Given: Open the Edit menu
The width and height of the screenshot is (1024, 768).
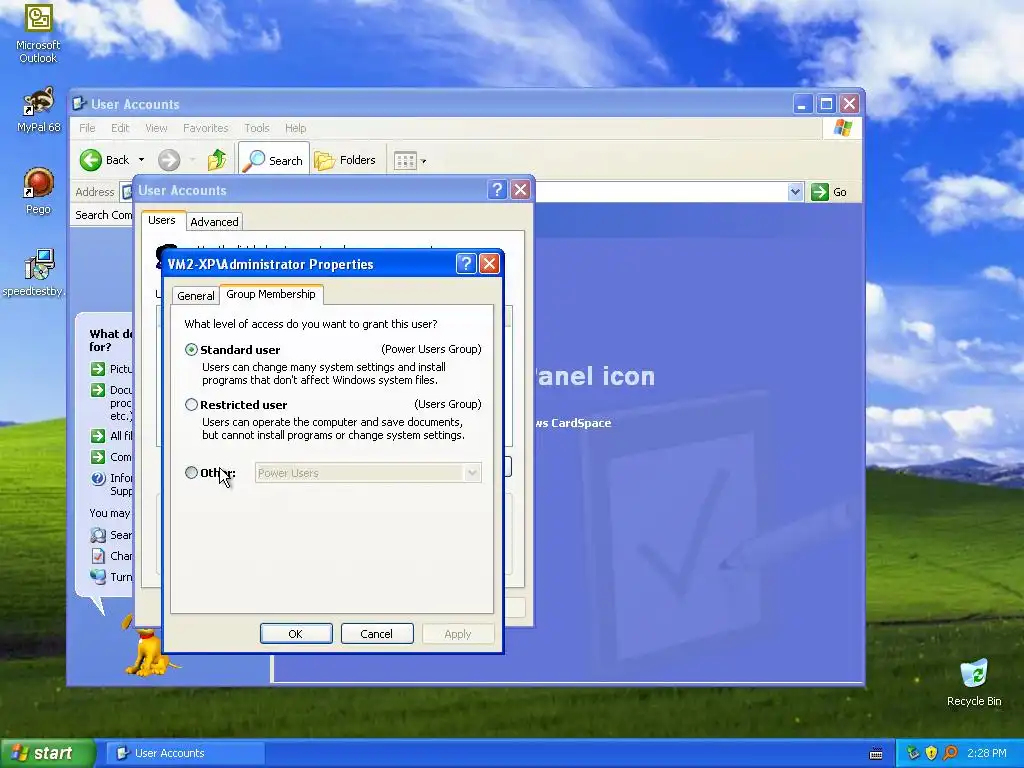Looking at the screenshot, I should click(x=120, y=128).
